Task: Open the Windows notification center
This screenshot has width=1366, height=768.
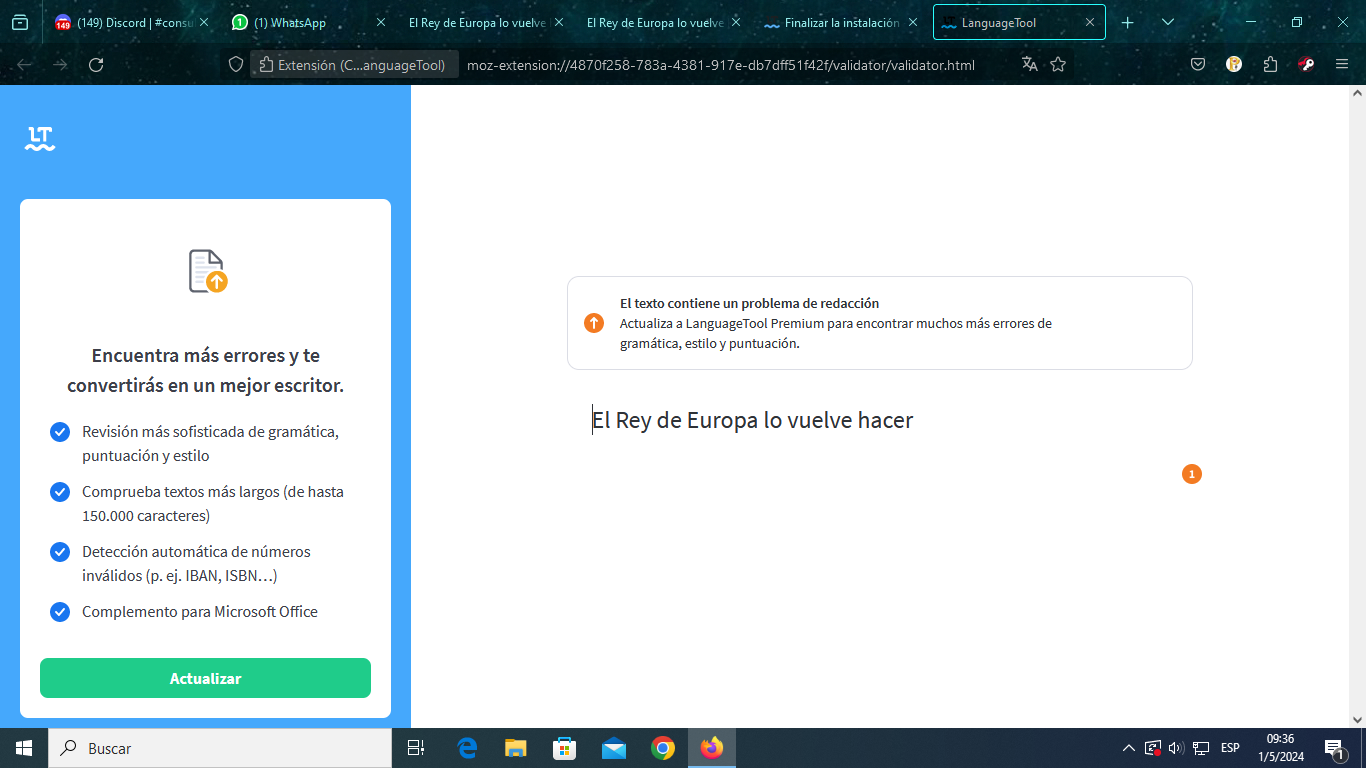Action: pyautogui.click(x=1334, y=748)
